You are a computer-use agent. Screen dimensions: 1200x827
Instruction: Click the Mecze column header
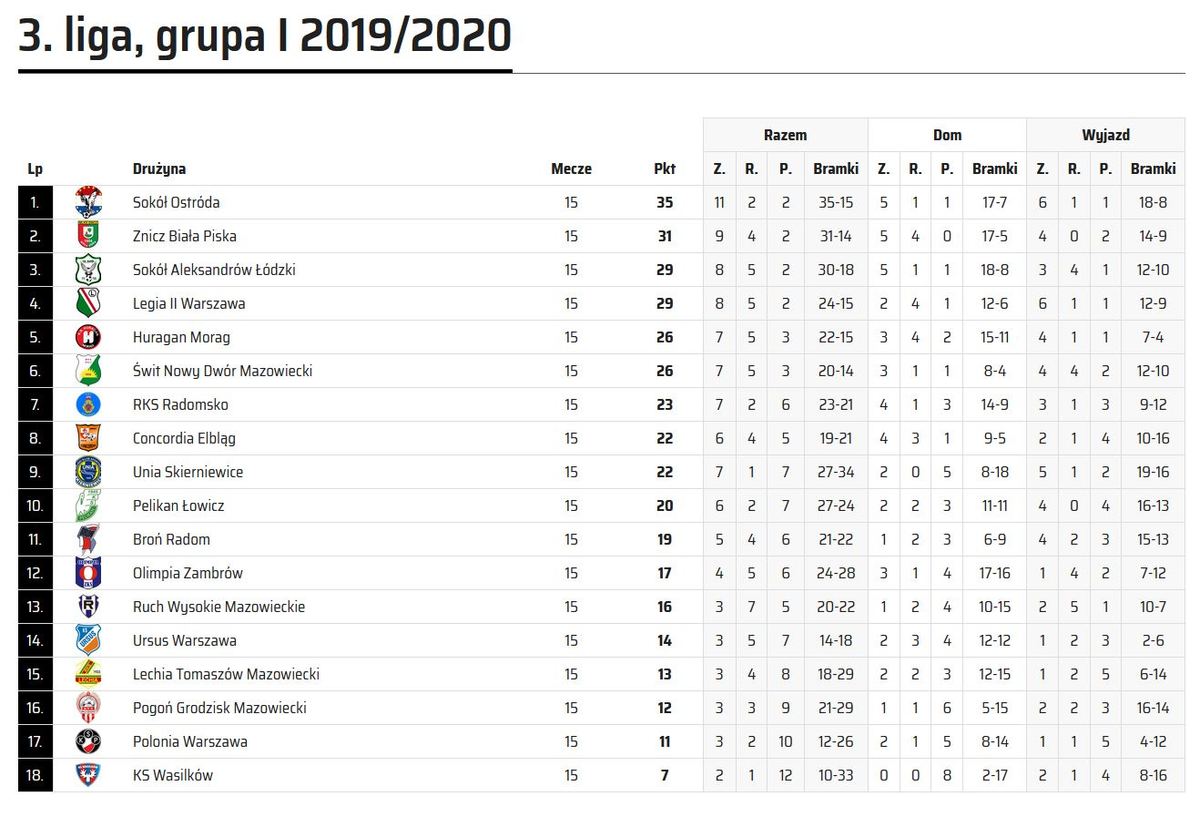(x=571, y=169)
